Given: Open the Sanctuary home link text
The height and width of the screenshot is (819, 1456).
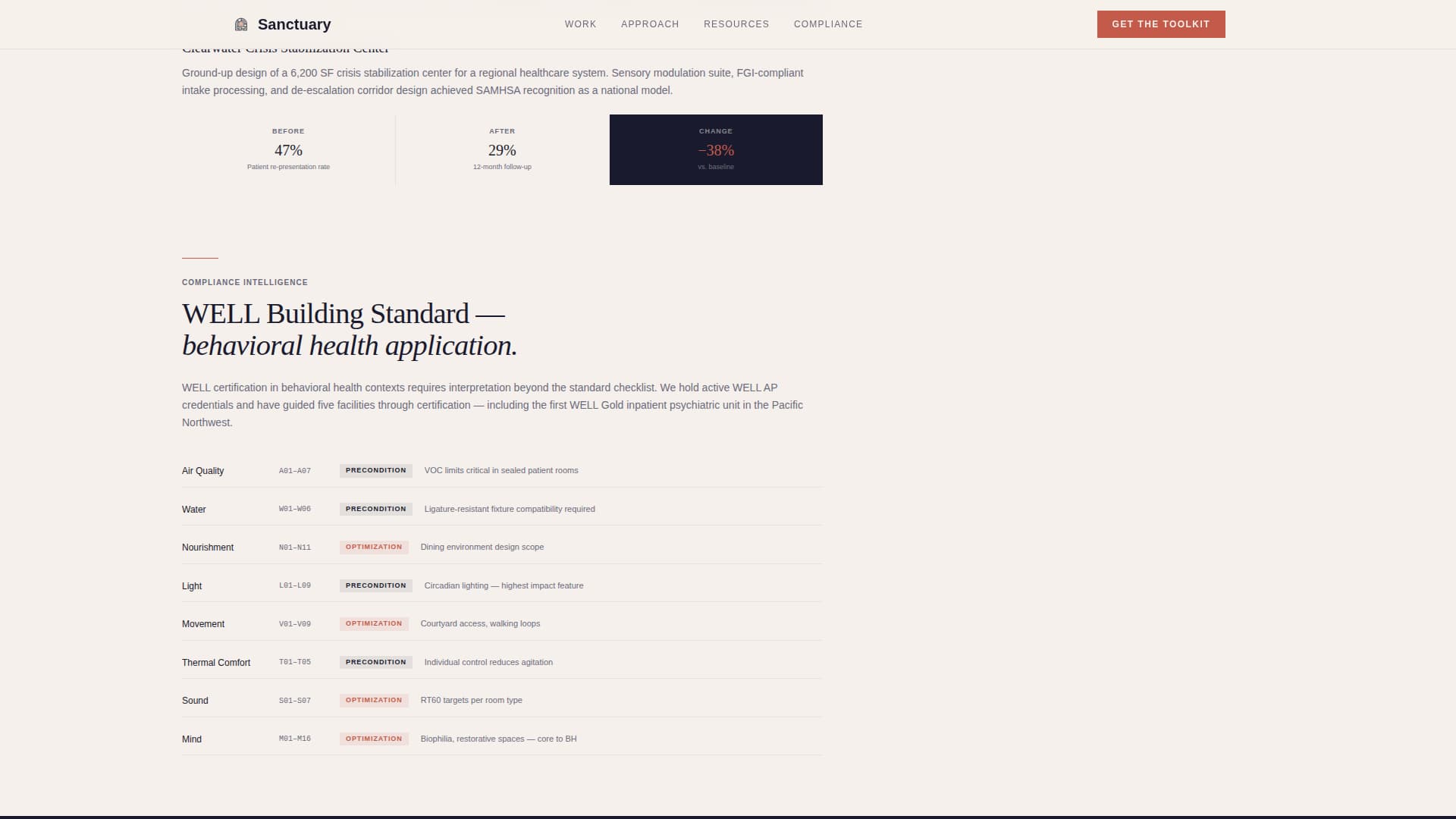Looking at the screenshot, I should (x=294, y=24).
